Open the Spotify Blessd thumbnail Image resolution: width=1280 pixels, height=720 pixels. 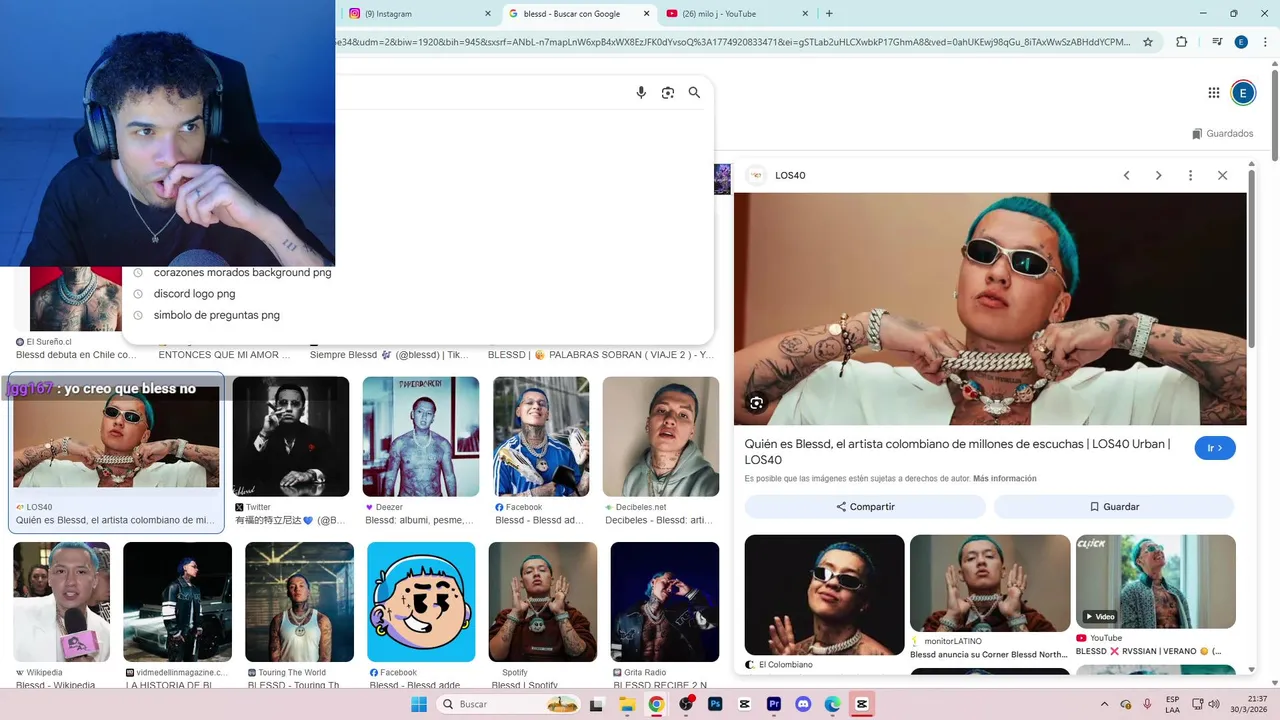tap(543, 602)
